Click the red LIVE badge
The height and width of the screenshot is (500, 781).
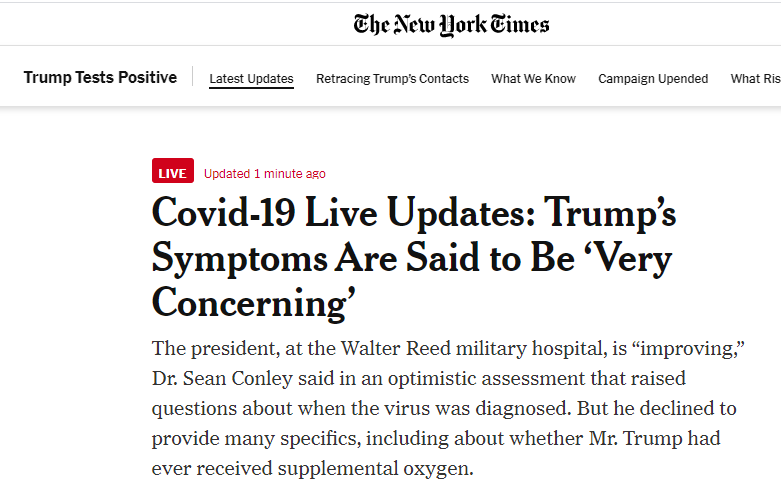(x=172, y=173)
